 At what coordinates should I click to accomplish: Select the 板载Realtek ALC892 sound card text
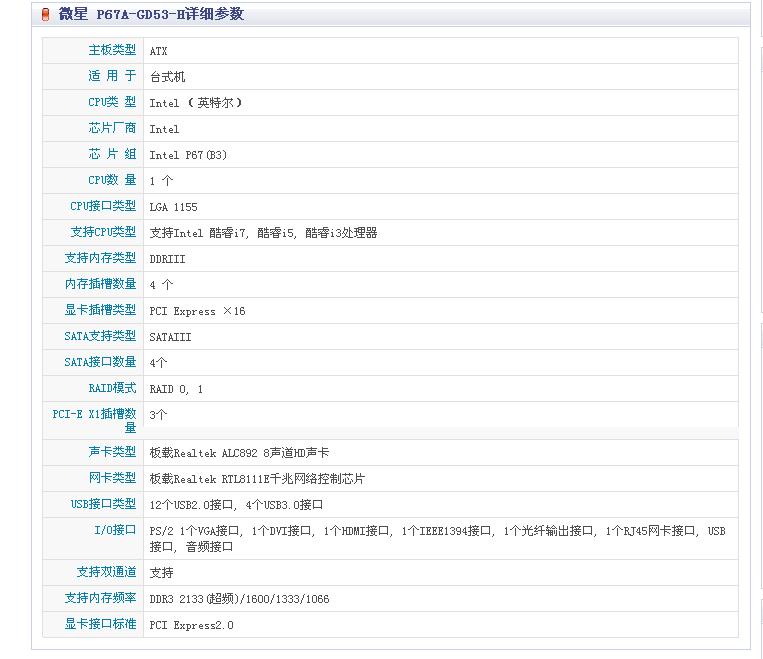(239, 453)
